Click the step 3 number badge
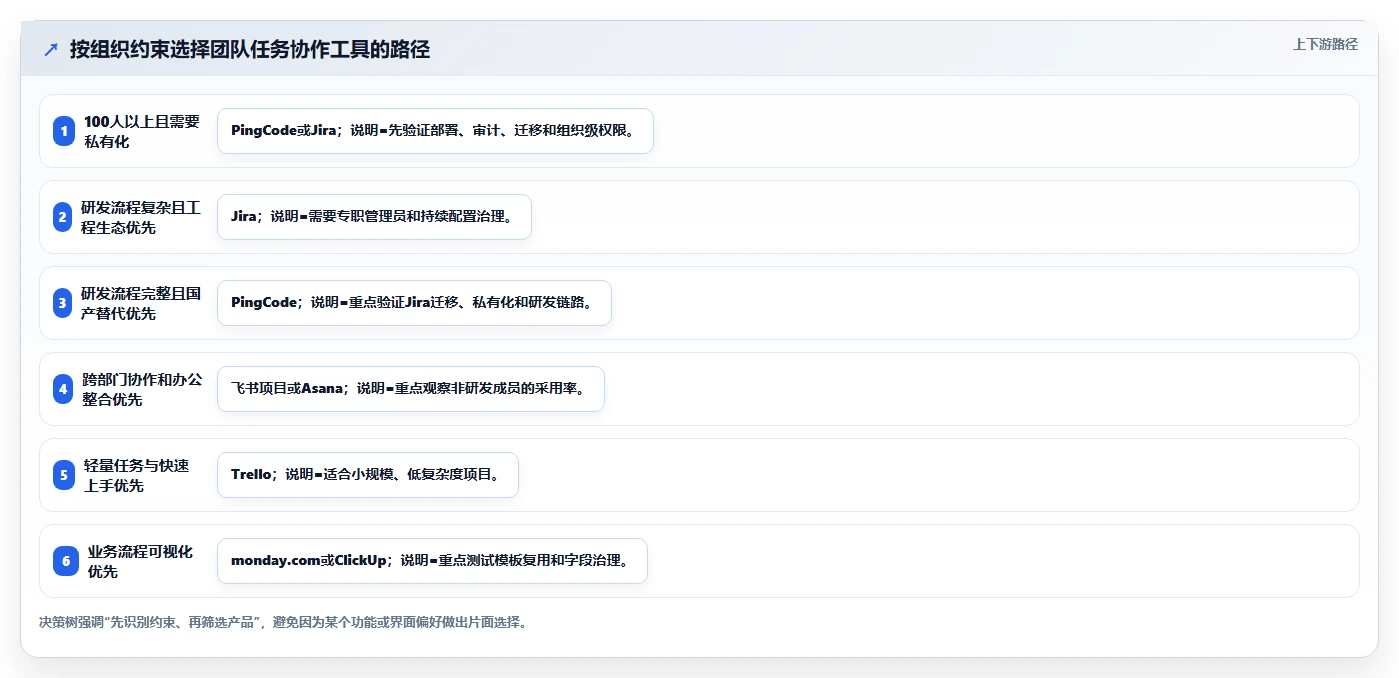 (62, 303)
